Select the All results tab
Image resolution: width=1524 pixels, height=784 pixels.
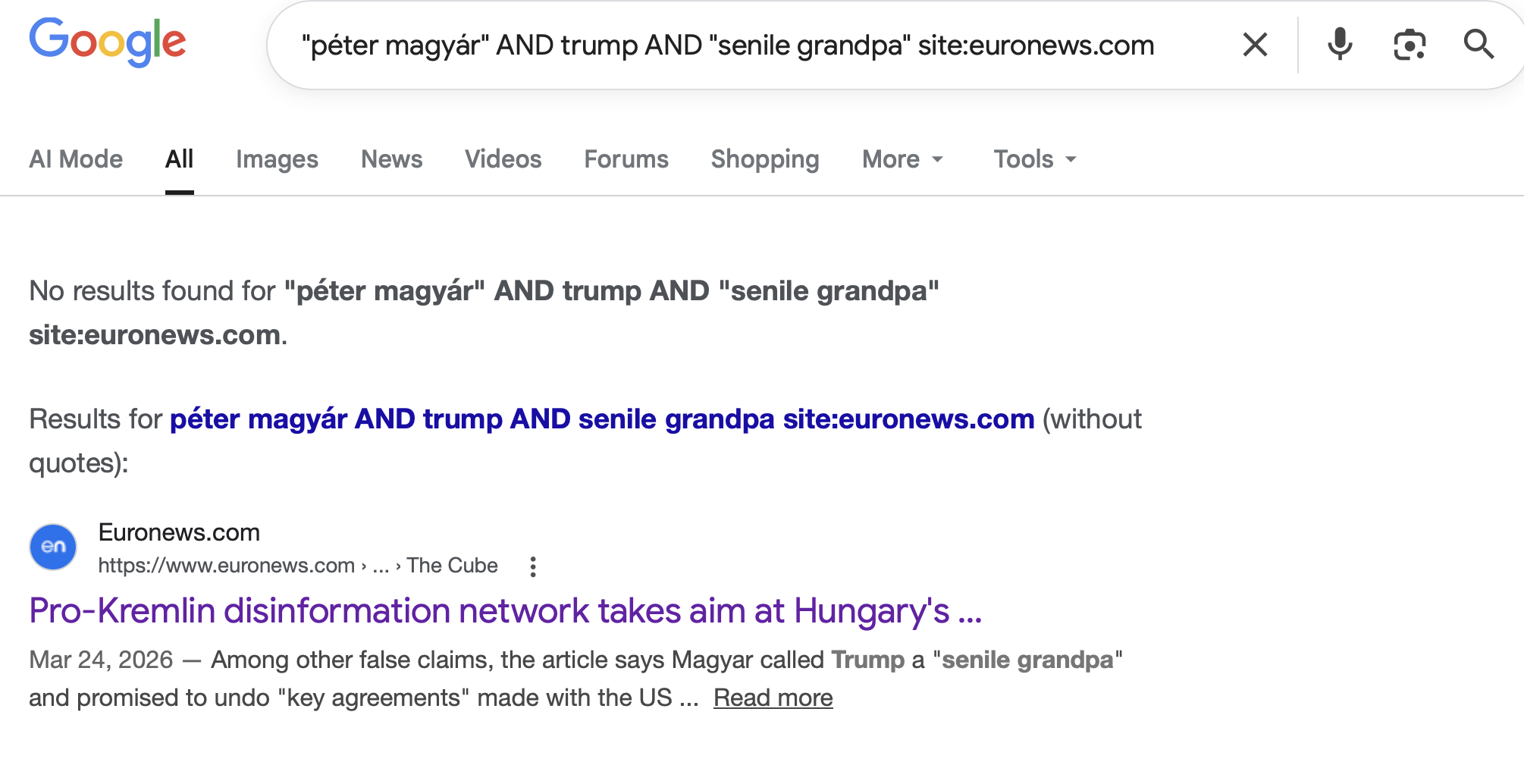coord(180,159)
